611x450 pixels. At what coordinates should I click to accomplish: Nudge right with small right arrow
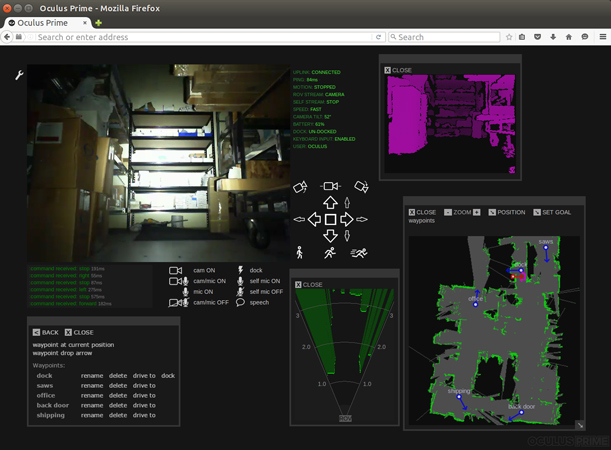coord(362,219)
